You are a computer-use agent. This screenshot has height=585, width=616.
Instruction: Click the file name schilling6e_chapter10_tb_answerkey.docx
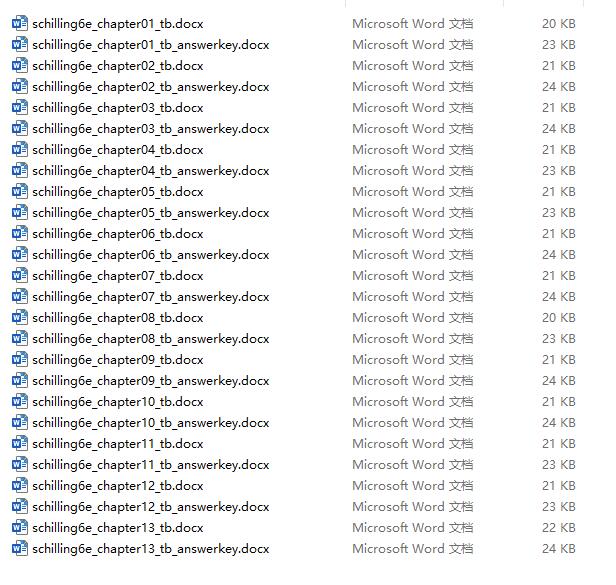151,424
